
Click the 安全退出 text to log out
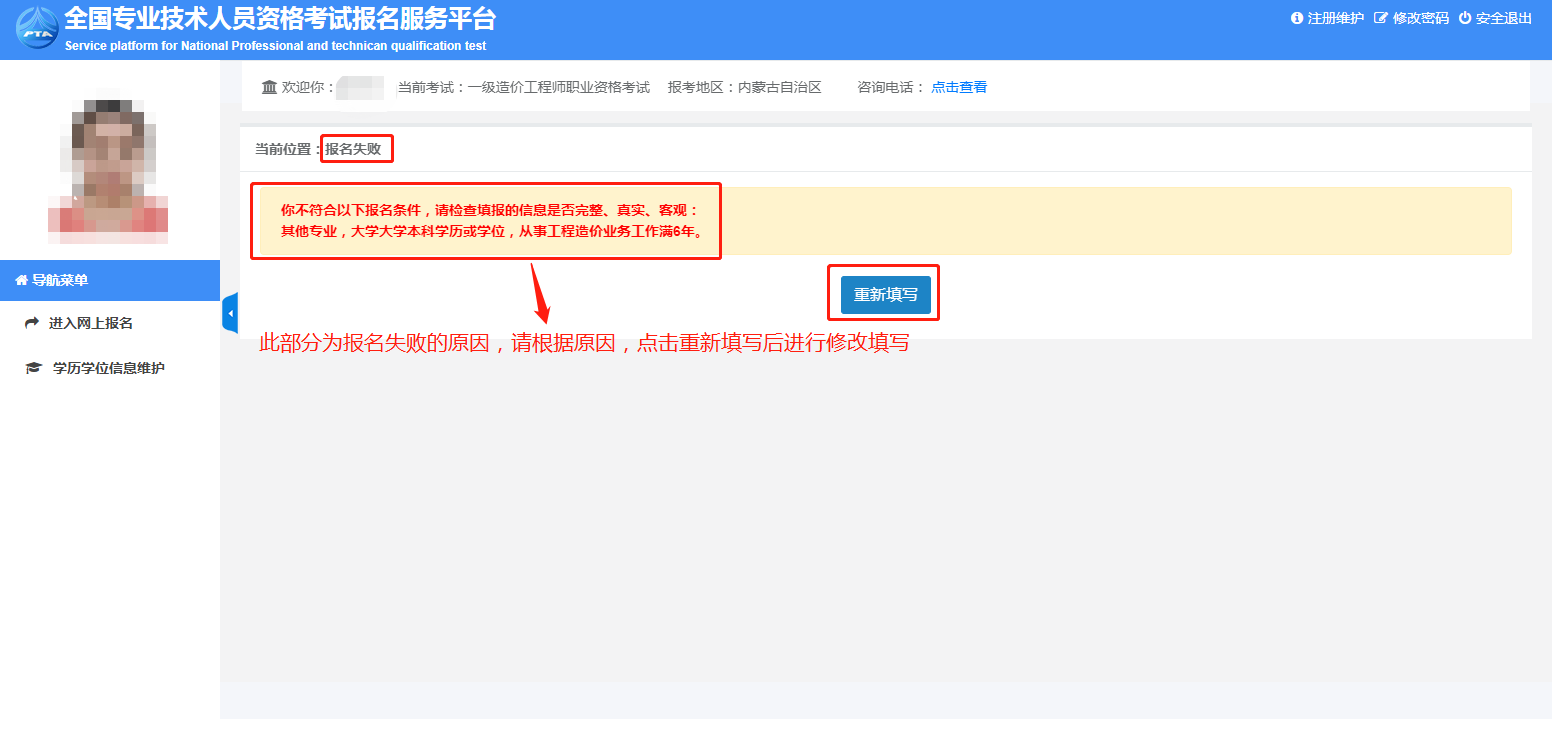click(x=1504, y=18)
